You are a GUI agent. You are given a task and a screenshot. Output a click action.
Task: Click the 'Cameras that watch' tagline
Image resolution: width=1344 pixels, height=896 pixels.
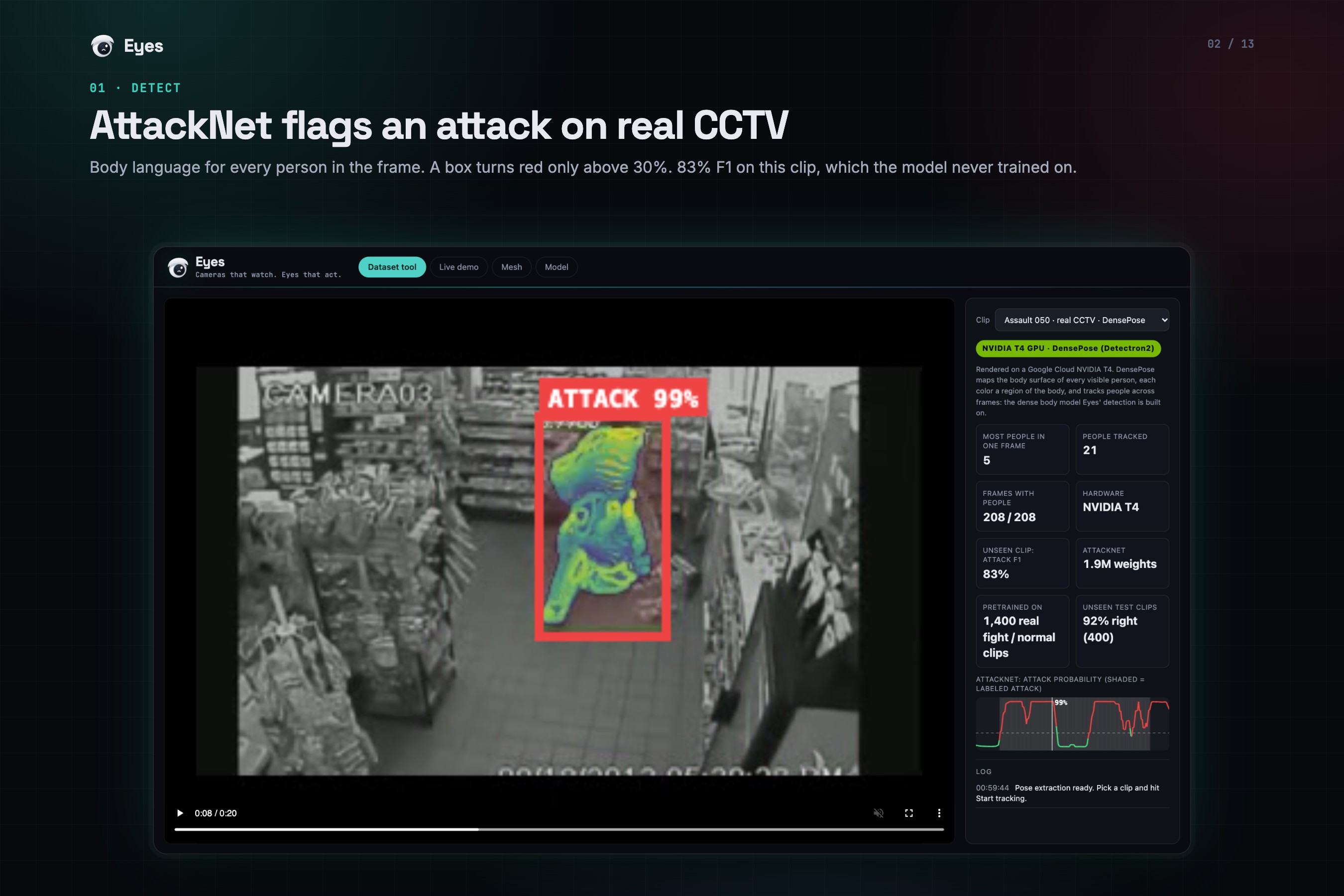point(268,275)
